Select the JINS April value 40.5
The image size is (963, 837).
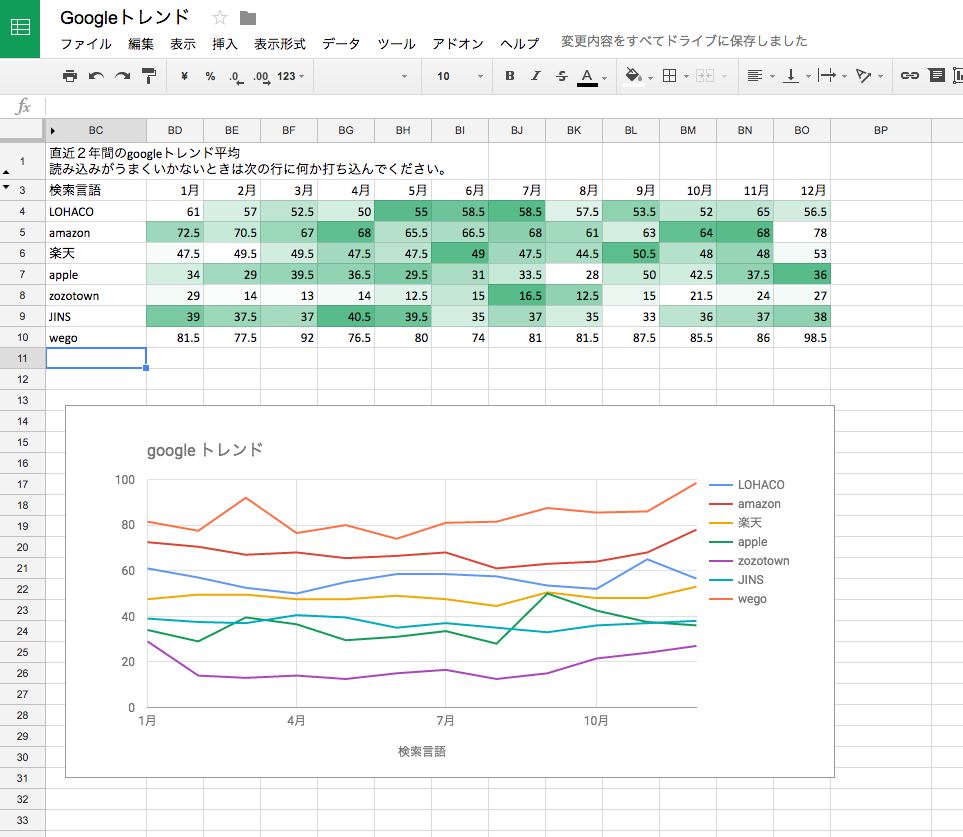pos(346,317)
